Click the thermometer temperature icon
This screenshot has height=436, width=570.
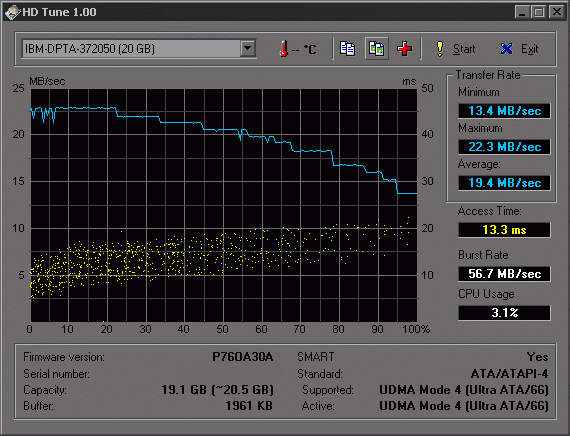[x=284, y=48]
